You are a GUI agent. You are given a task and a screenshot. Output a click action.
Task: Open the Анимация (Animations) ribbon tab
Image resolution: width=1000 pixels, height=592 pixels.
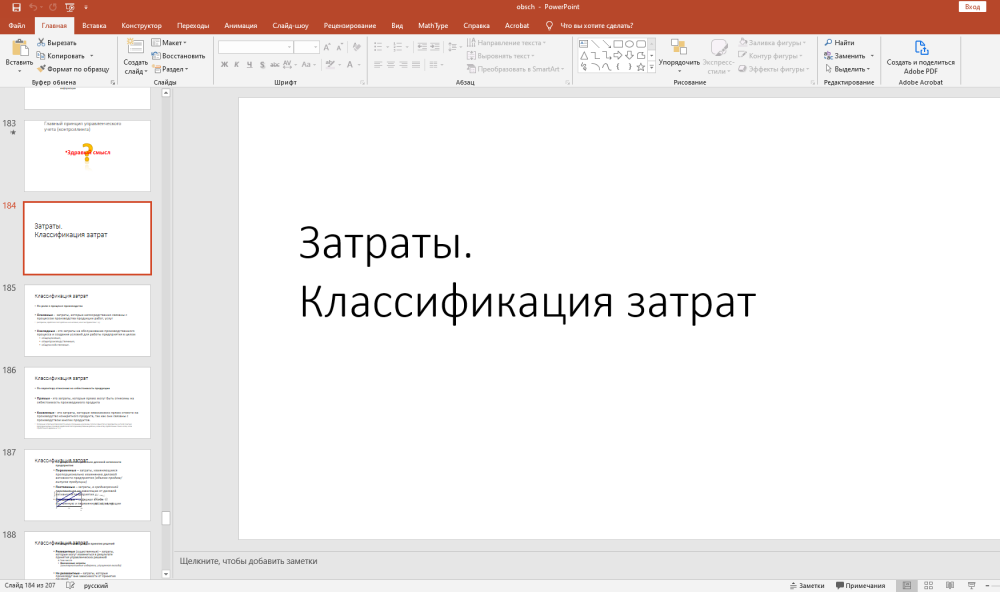[240, 25]
